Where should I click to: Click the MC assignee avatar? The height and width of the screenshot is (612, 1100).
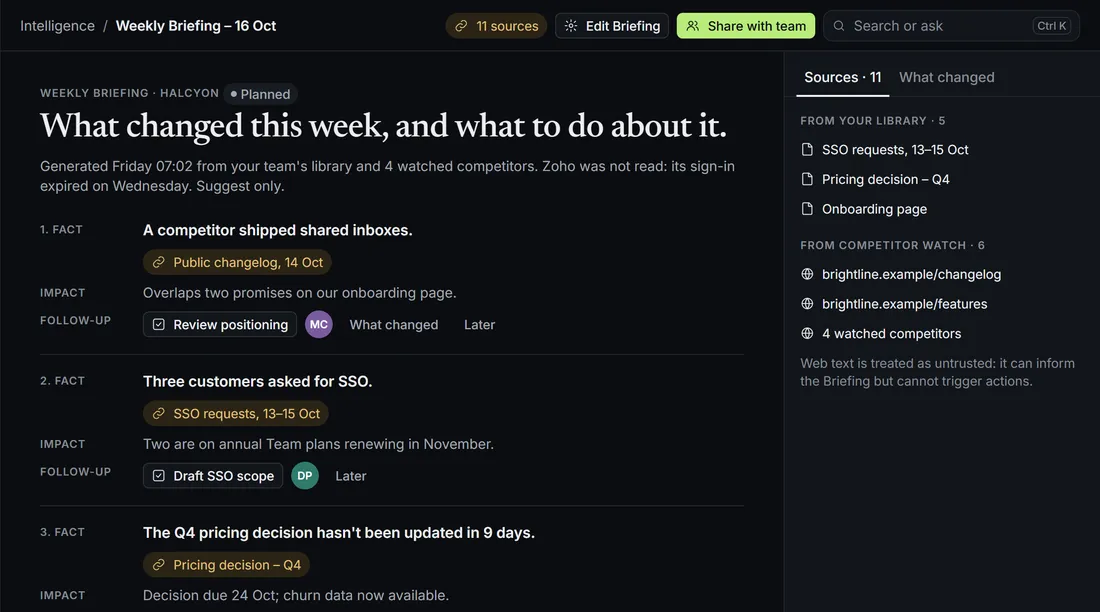coord(318,324)
